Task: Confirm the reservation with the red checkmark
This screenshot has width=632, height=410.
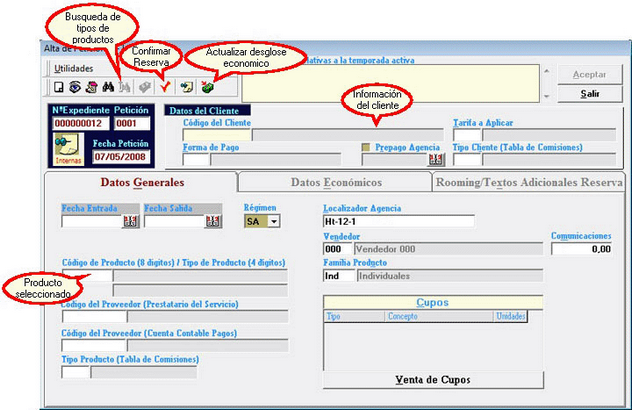Action: coord(165,87)
